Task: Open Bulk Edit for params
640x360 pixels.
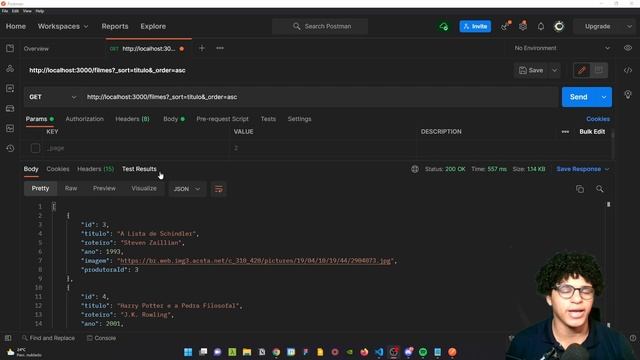Action: [592, 132]
